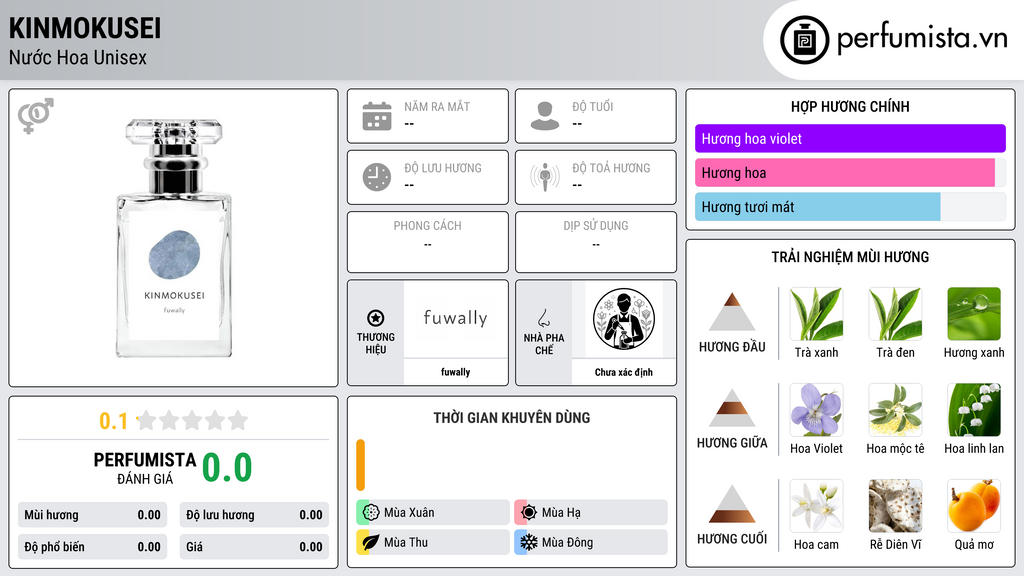Click the perfumer illustration Chưa xác định
The image size is (1024, 576).
click(624, 319)
